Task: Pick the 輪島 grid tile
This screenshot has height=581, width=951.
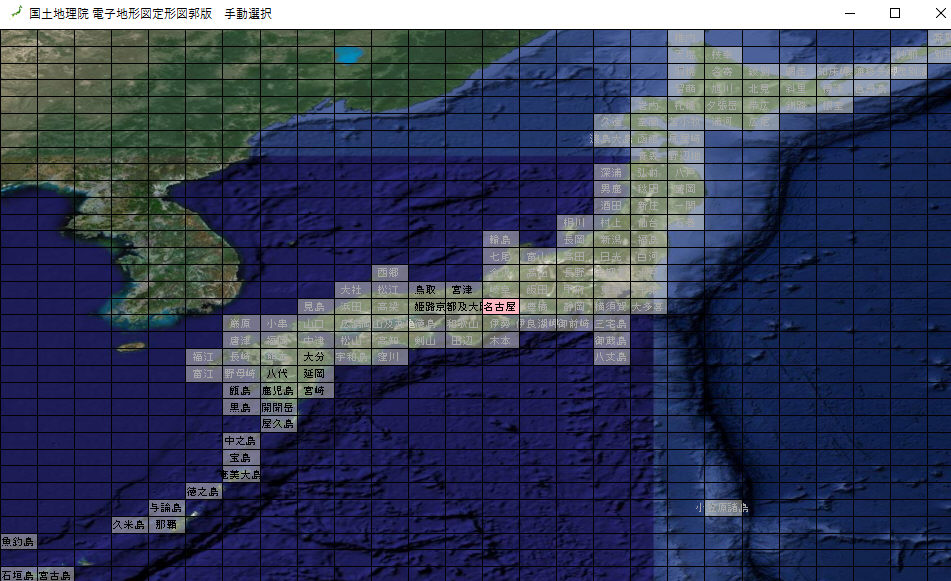Action: (x=500, y=239)
